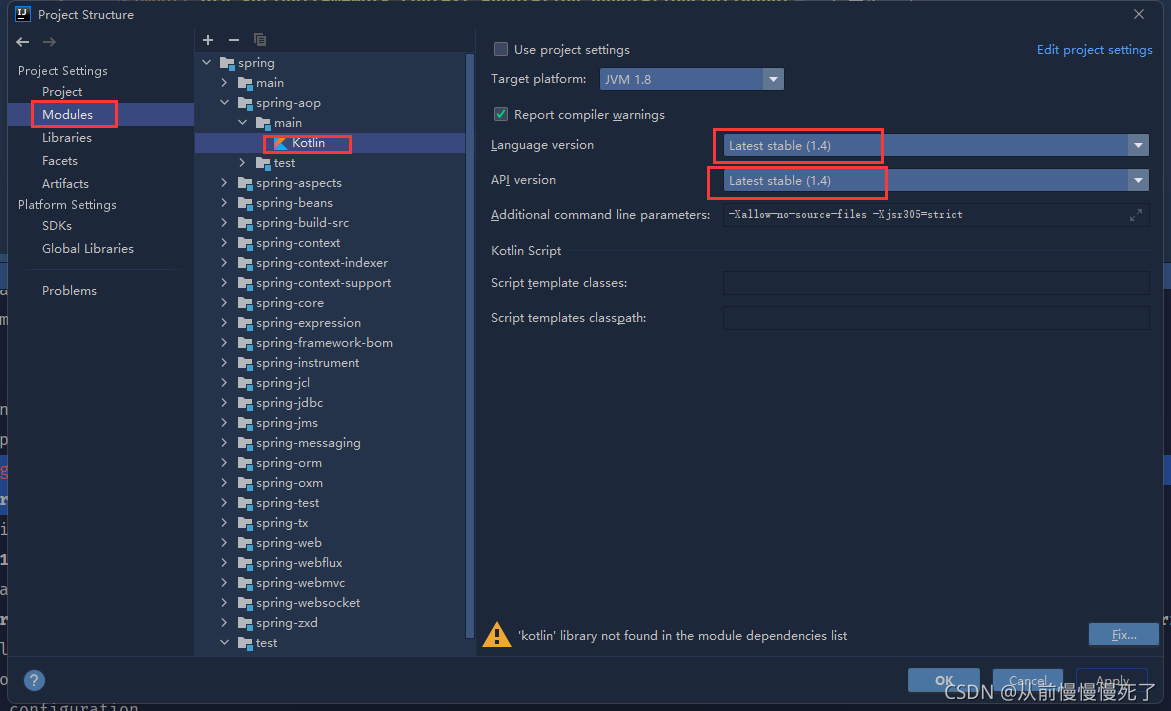The image size is (1171, 711).
Task: Click the spring-test folder icon
Action: pyautogui.click(x=245, y=503)
